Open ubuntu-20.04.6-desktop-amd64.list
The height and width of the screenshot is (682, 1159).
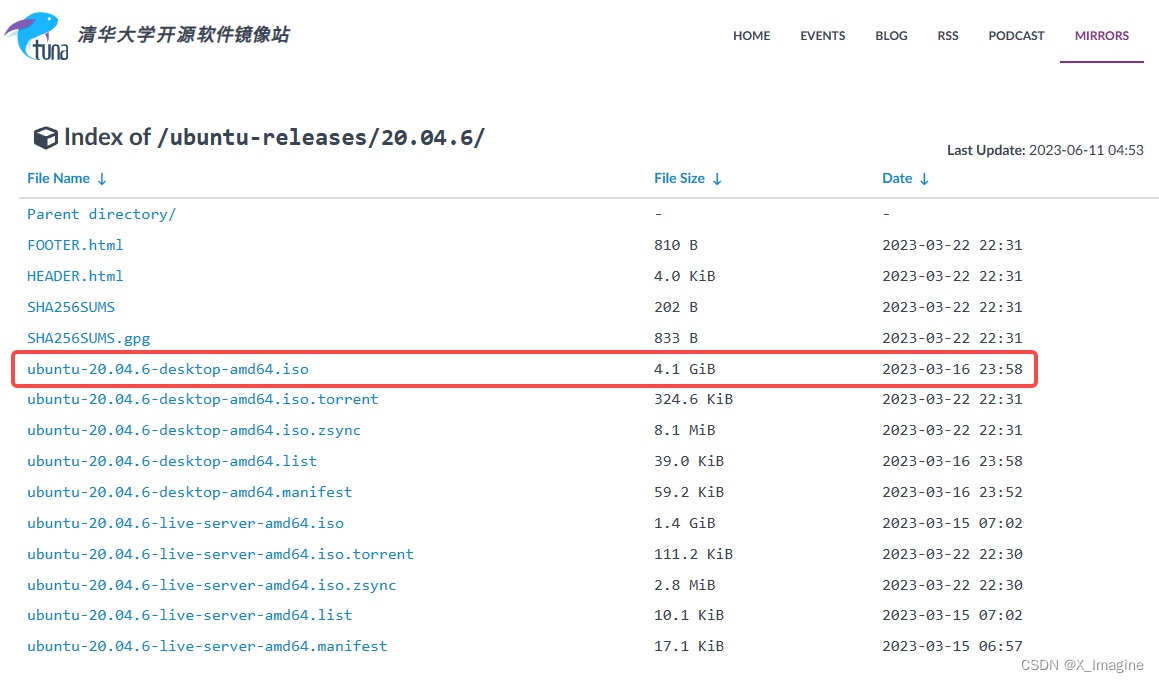pos(171,461)
